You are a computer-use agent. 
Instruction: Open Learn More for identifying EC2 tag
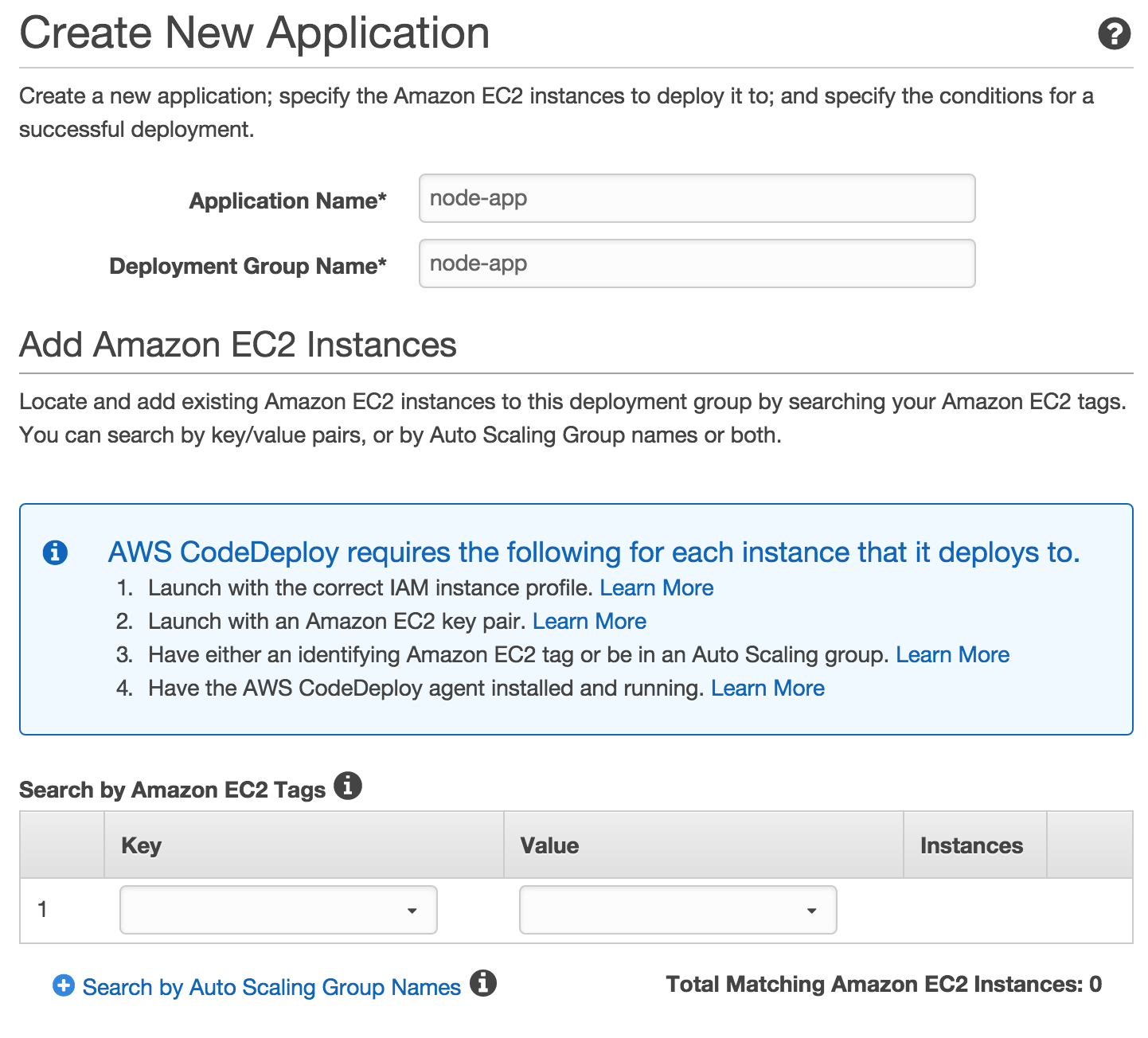point(952,654)
